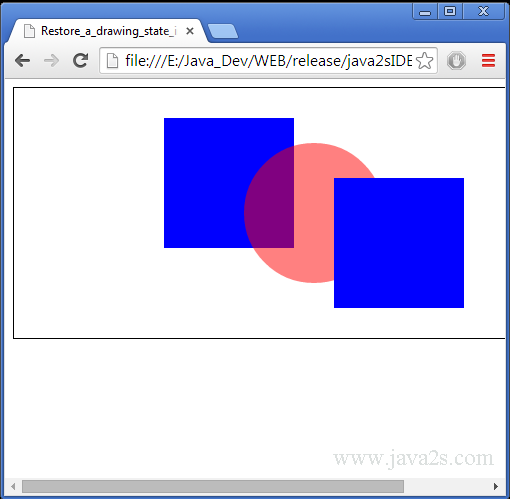Click the lower-right blue square
Viewport: 510px width, 499px height.
click(x=399, y=243)
